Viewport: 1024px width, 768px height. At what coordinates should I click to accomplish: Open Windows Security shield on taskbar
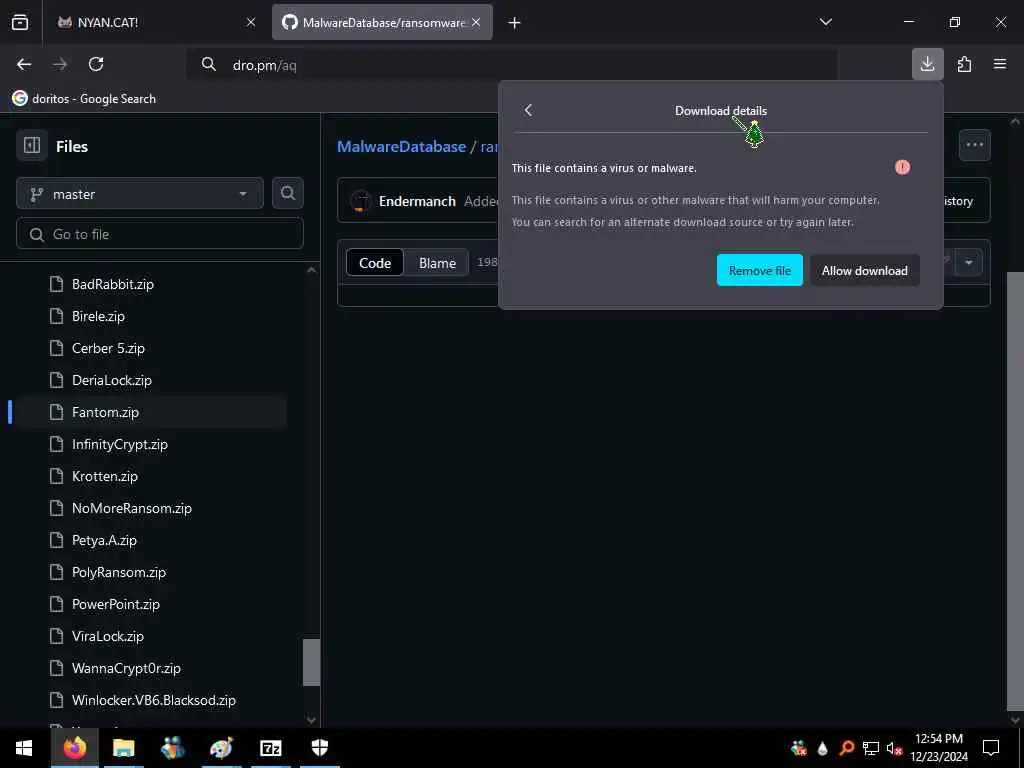(x=319, y=748)
